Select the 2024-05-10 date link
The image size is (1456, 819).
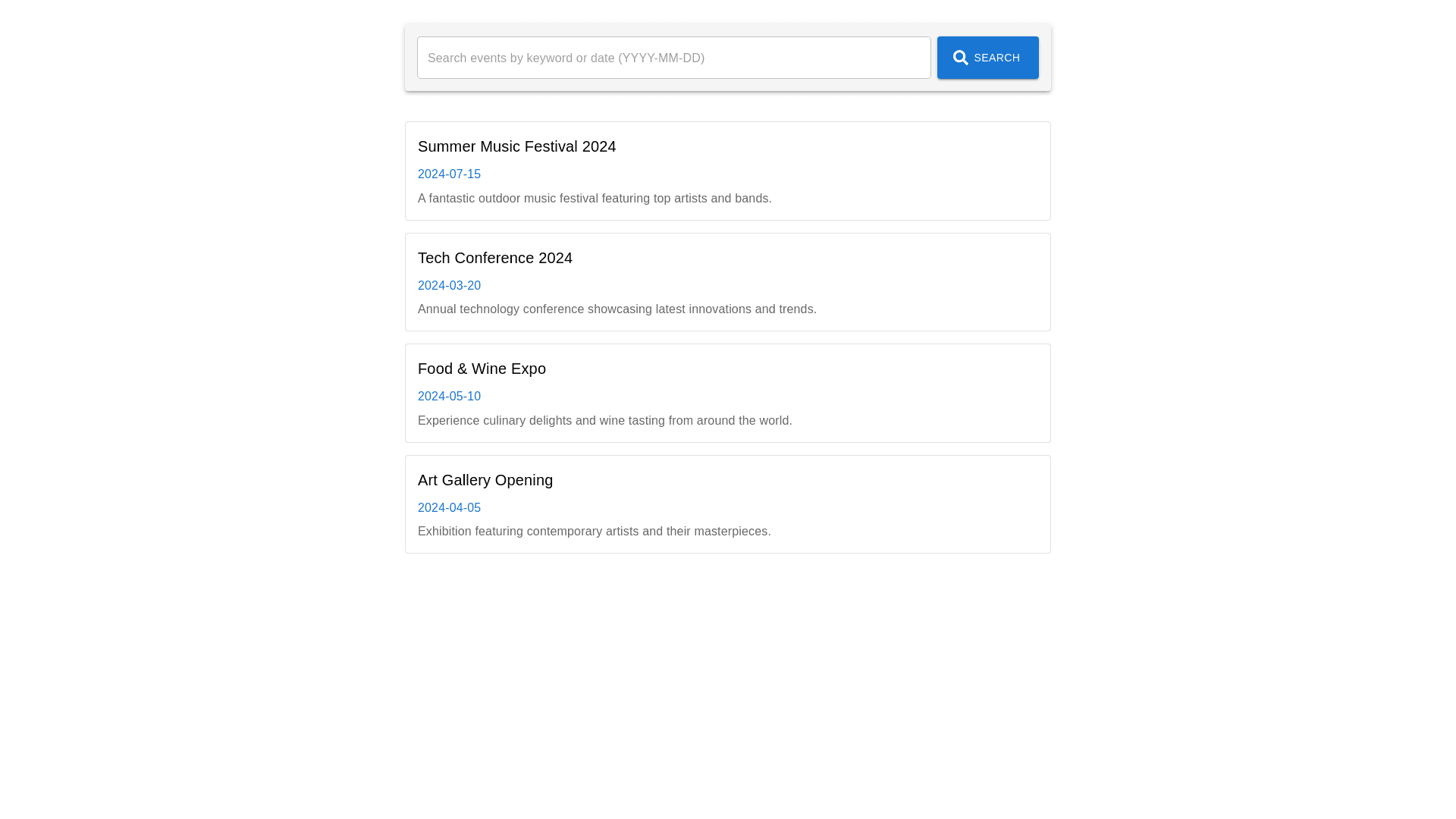tap(449, 397)
